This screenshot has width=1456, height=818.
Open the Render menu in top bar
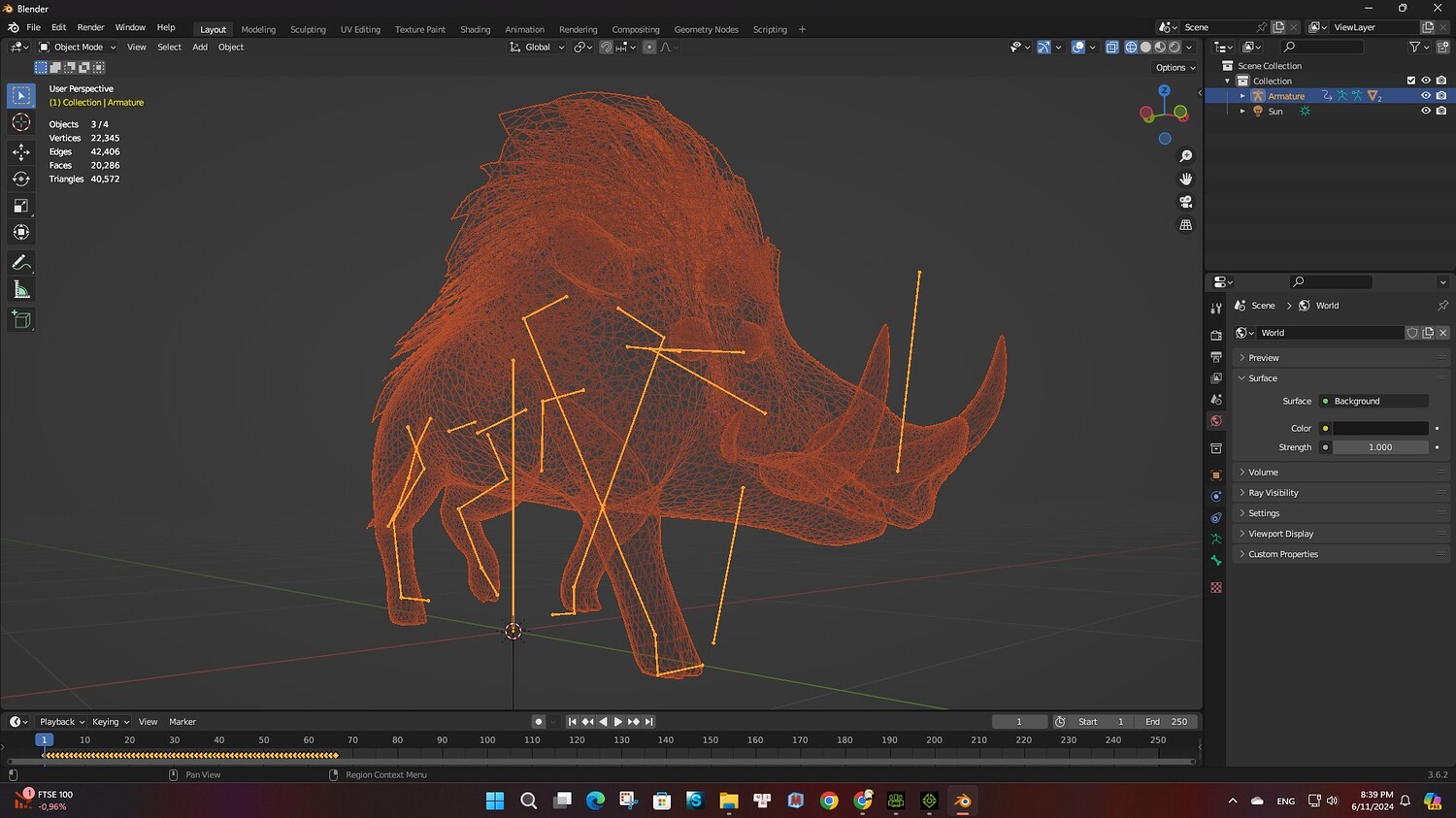click(x=90, y=27)
